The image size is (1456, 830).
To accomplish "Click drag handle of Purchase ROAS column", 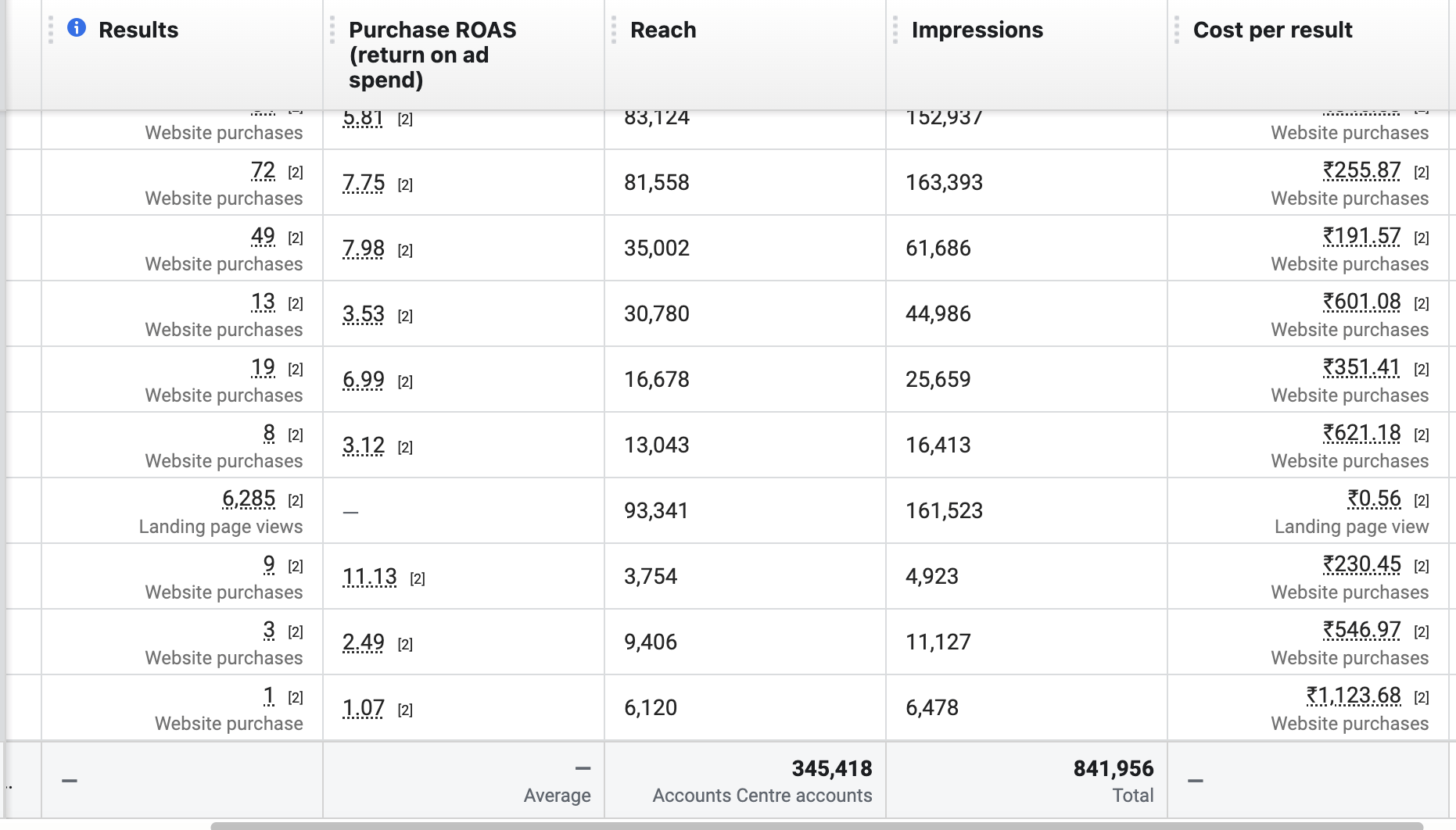I will tap(332, 30).
